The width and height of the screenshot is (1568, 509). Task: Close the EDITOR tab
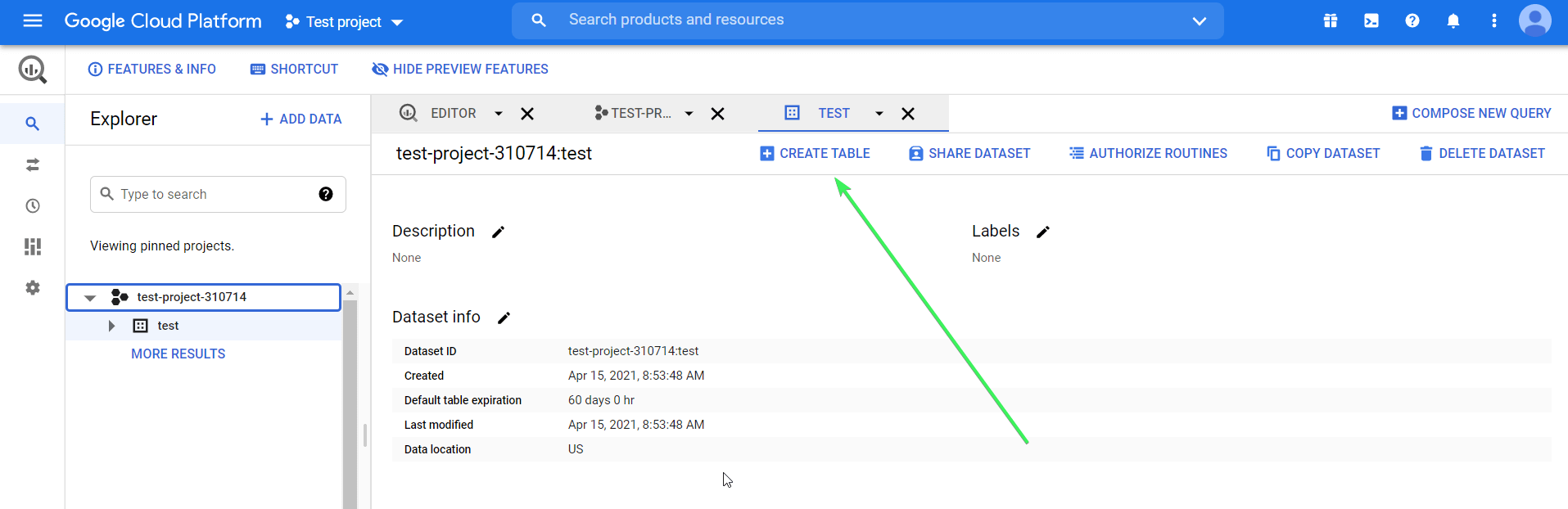point(527,114)
